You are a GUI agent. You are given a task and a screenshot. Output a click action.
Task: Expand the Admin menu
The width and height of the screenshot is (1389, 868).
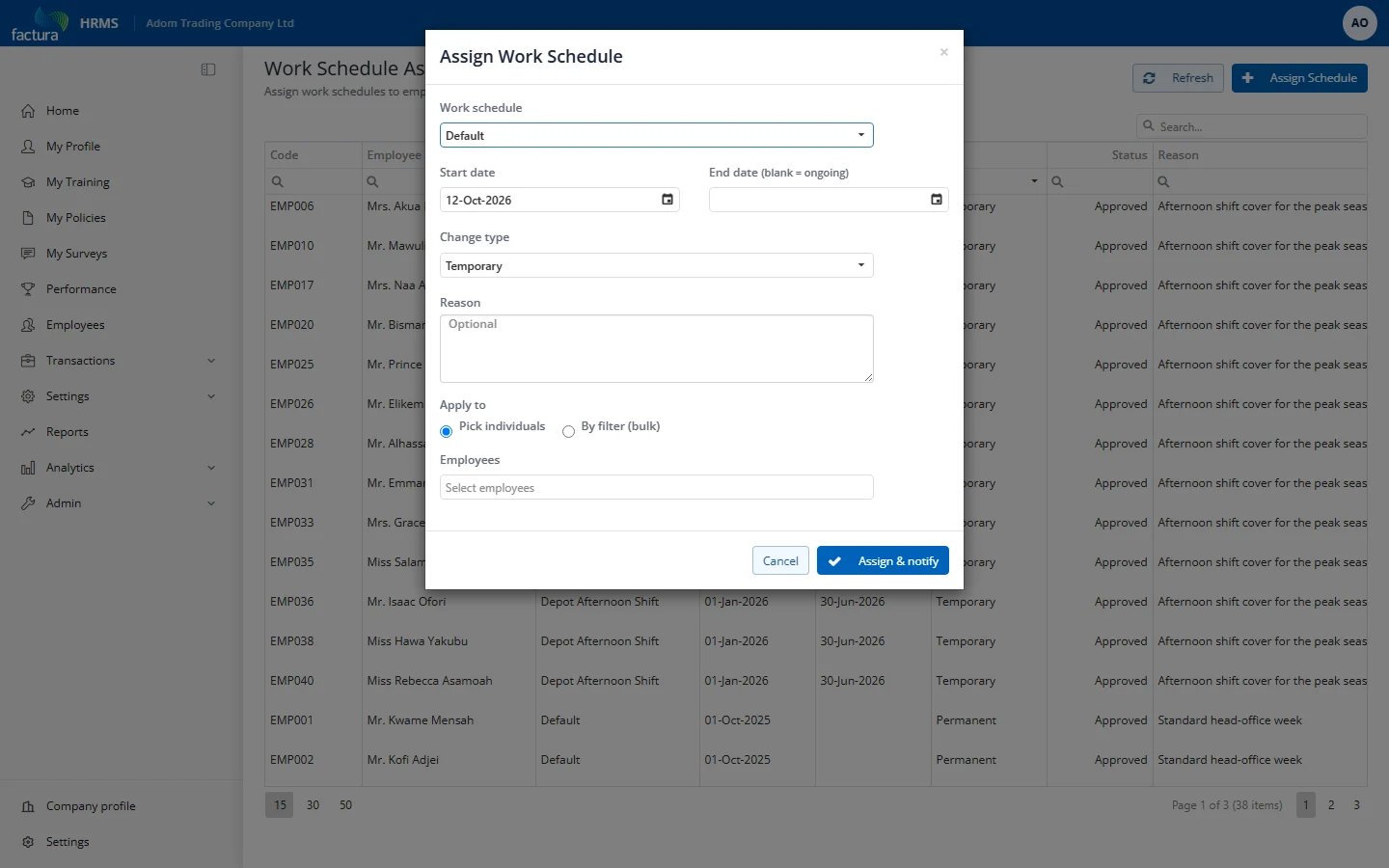coord(211,503)
